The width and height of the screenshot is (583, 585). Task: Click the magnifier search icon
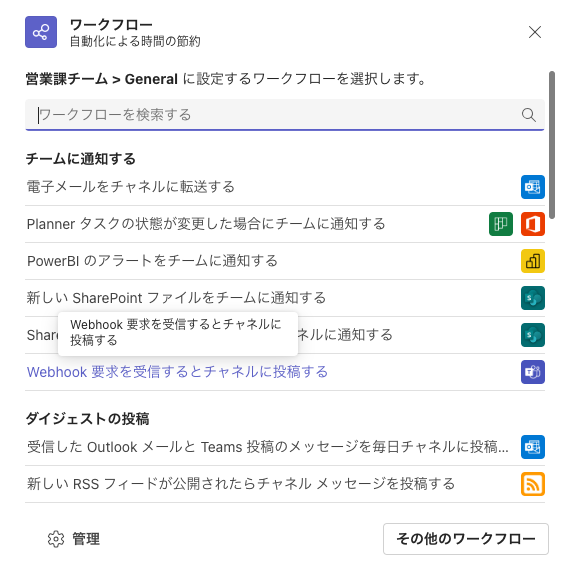pyautogui.click(x=529, y=115)
